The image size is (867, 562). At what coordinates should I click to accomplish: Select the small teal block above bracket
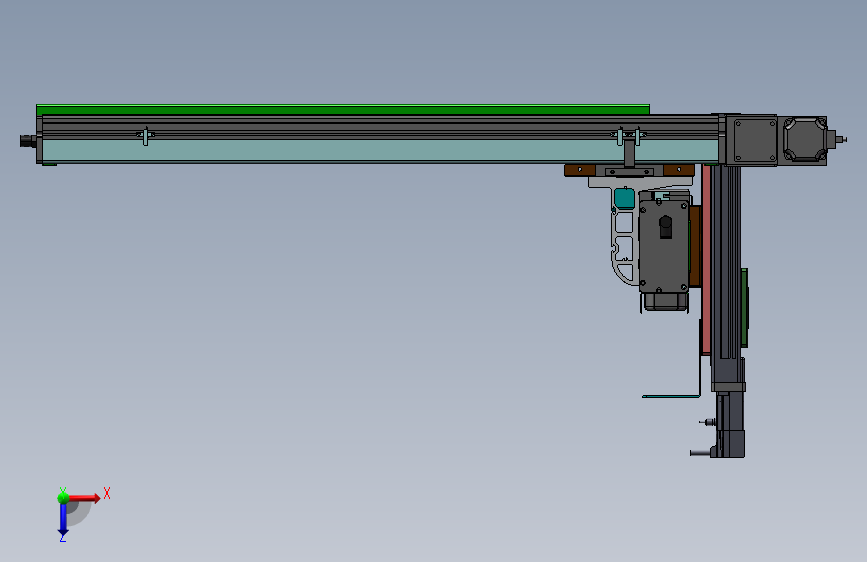(x=624, y=198)
